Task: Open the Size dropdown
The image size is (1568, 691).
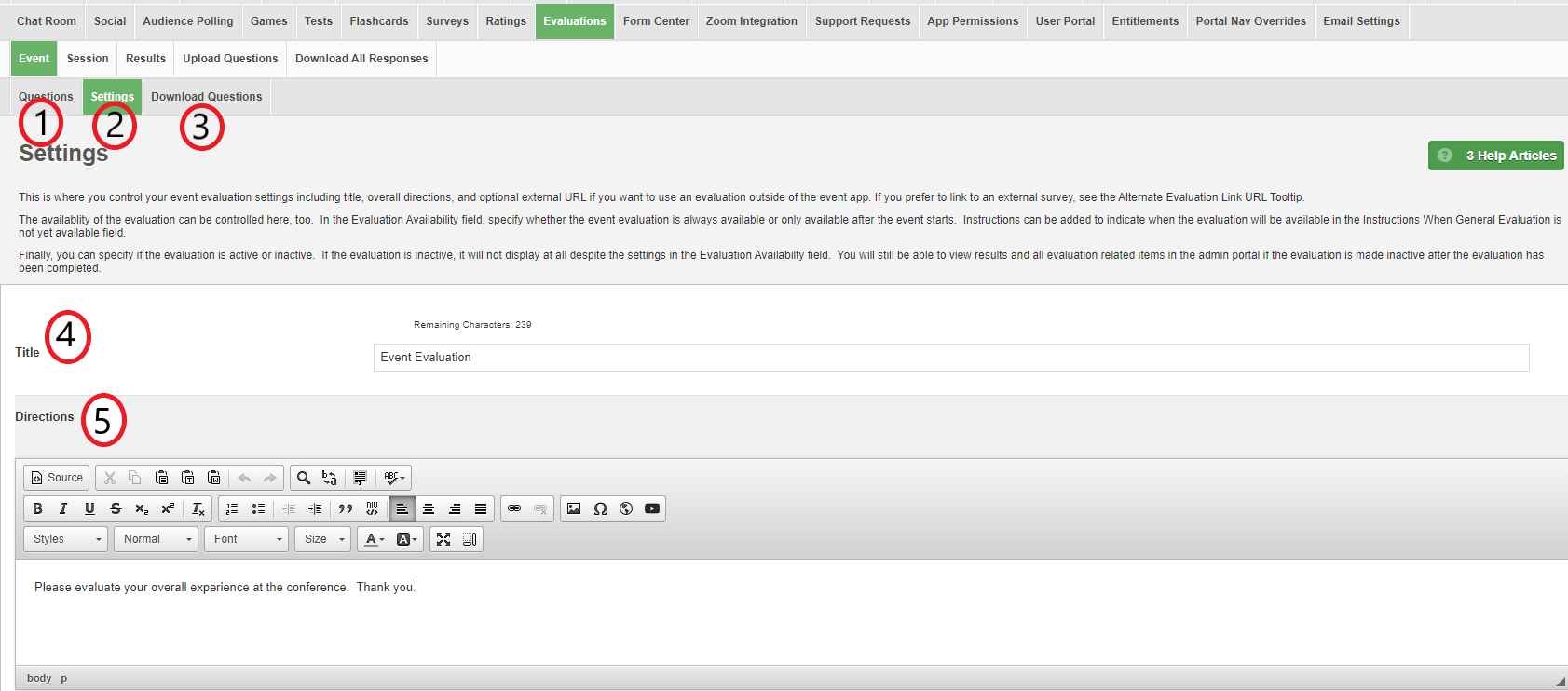Action: point(323,539)
